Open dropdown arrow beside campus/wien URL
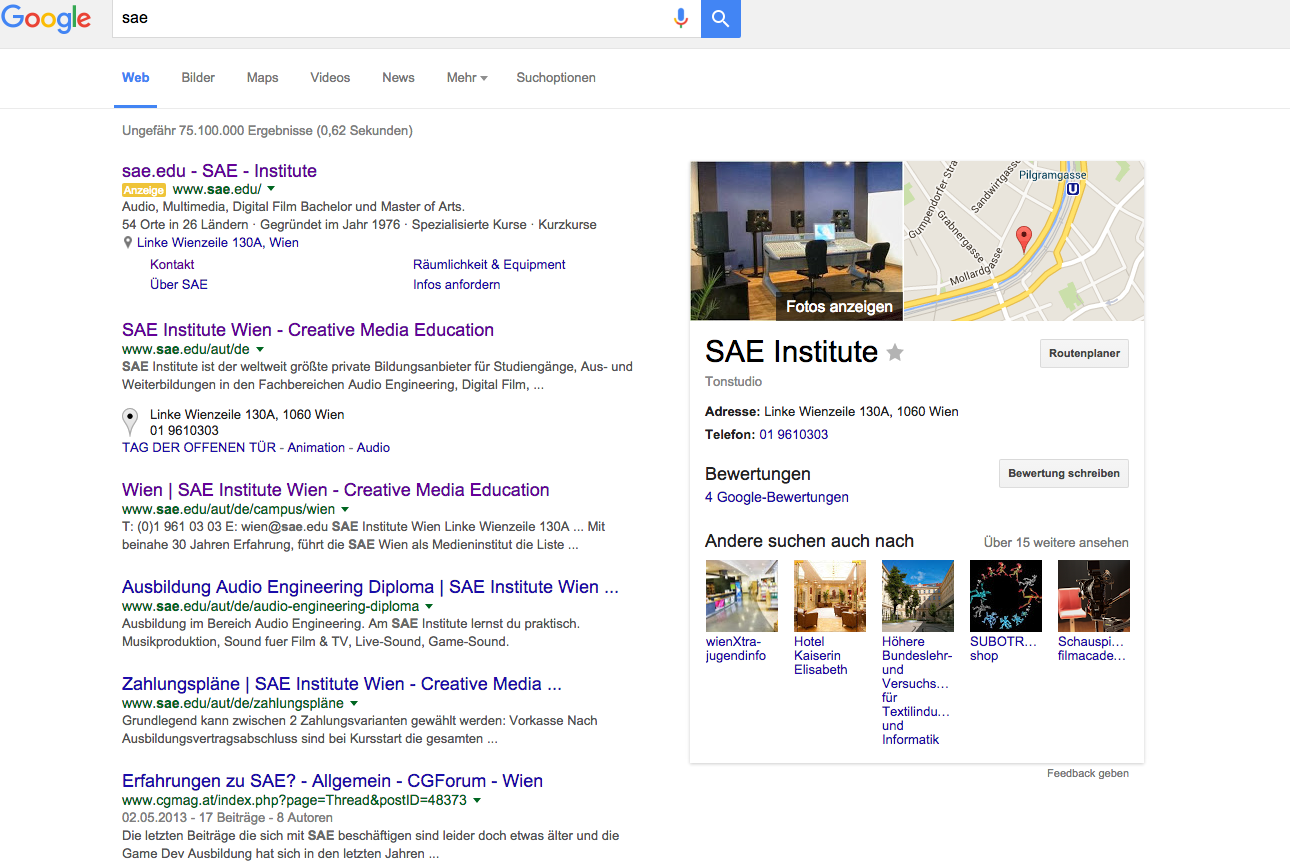 [x=345, y=509]
